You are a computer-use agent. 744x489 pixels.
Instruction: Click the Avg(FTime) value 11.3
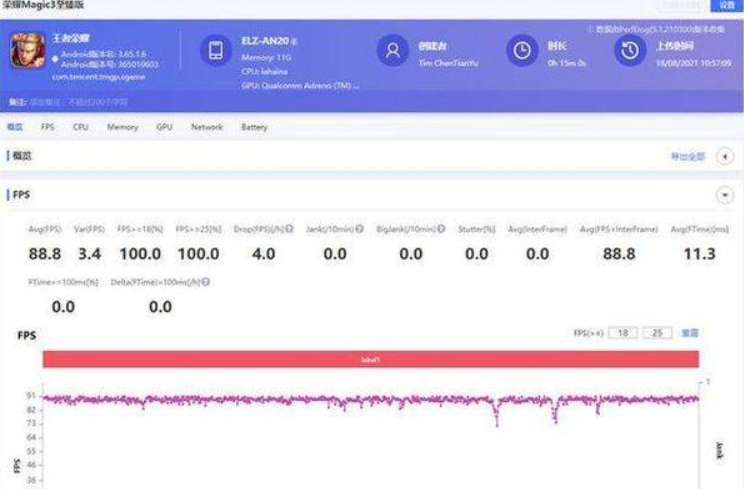pos(699,254)
